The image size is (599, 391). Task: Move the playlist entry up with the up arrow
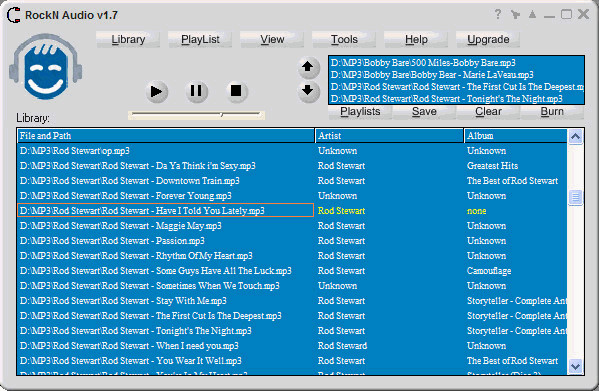point(308,67)
